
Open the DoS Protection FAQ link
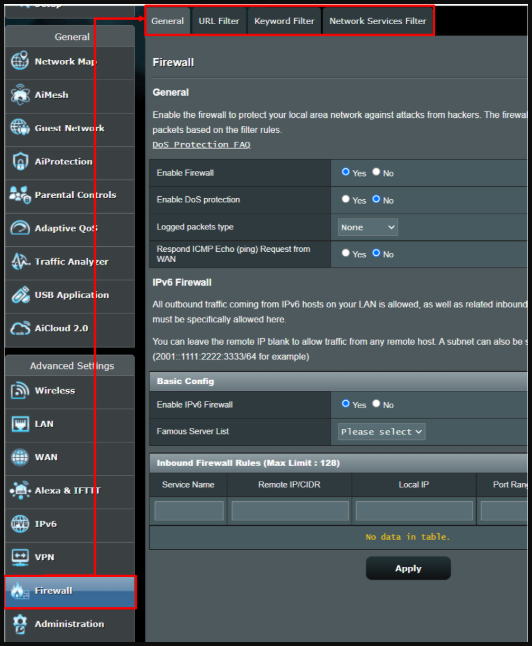point(201,145)
